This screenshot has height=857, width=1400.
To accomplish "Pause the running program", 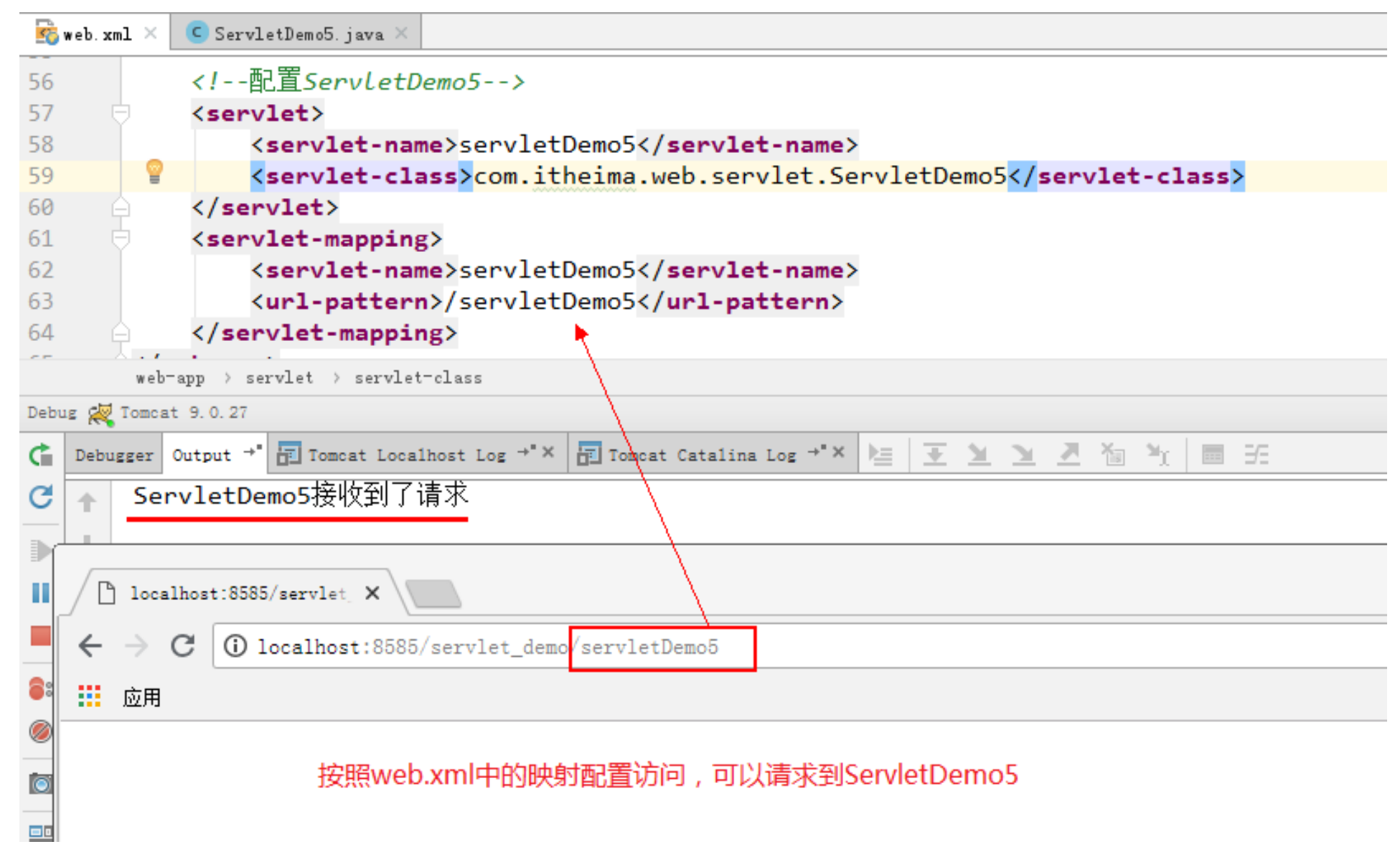I will pyautogui.click(x=41, y=592).
